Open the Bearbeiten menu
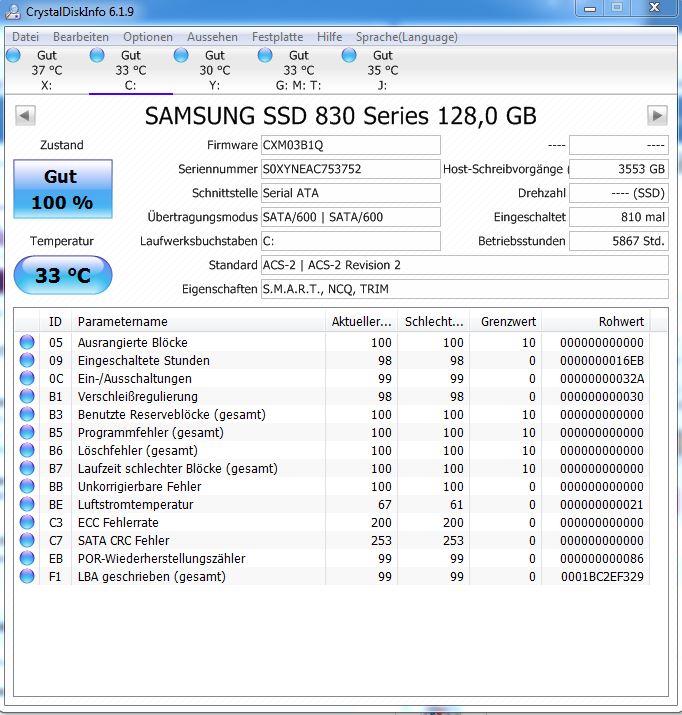The image size is (682, 715). pos(81,37)
